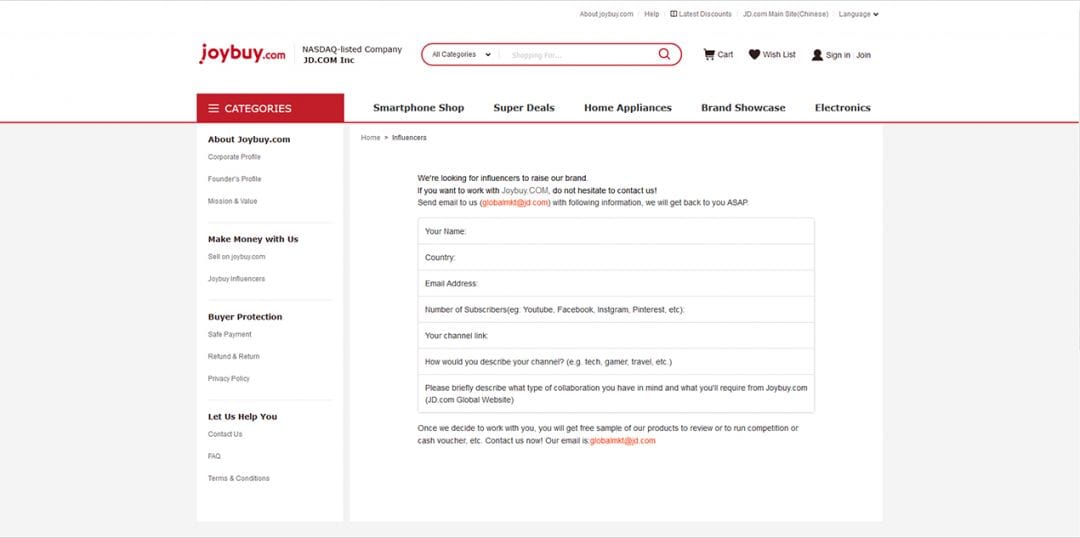Click the Buyer Protection heading

[x=245, y=317]
